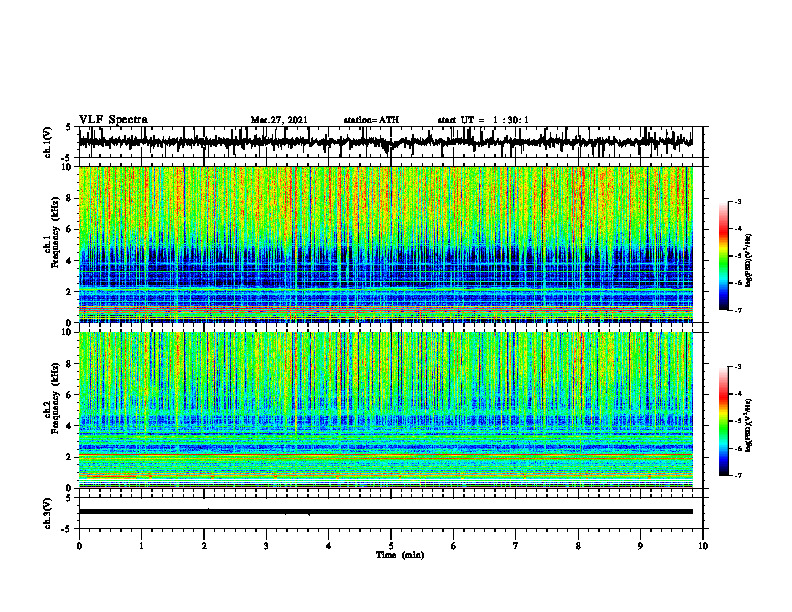Viewport: 792px width, 612px height.
Task: Click the 'VLF Spectra' title text
Action: pyautogui.click(x=113, y=120)
